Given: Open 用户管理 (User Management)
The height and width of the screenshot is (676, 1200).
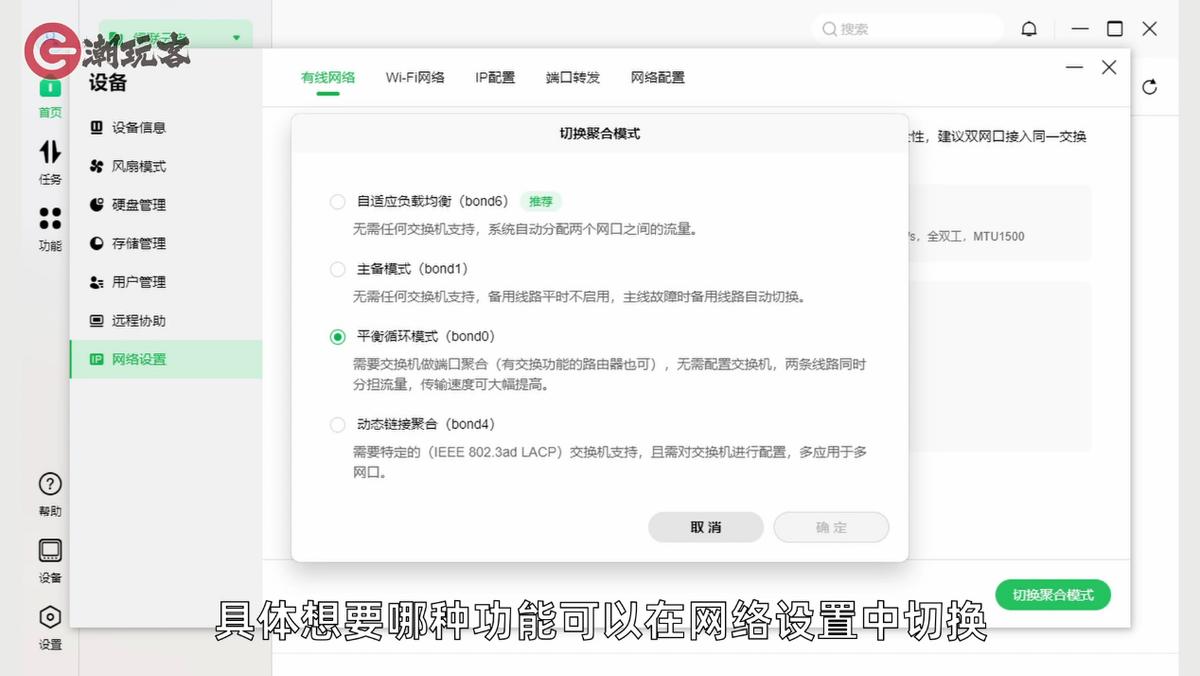Looking at the screenshot, I should [x=141, y=281].
